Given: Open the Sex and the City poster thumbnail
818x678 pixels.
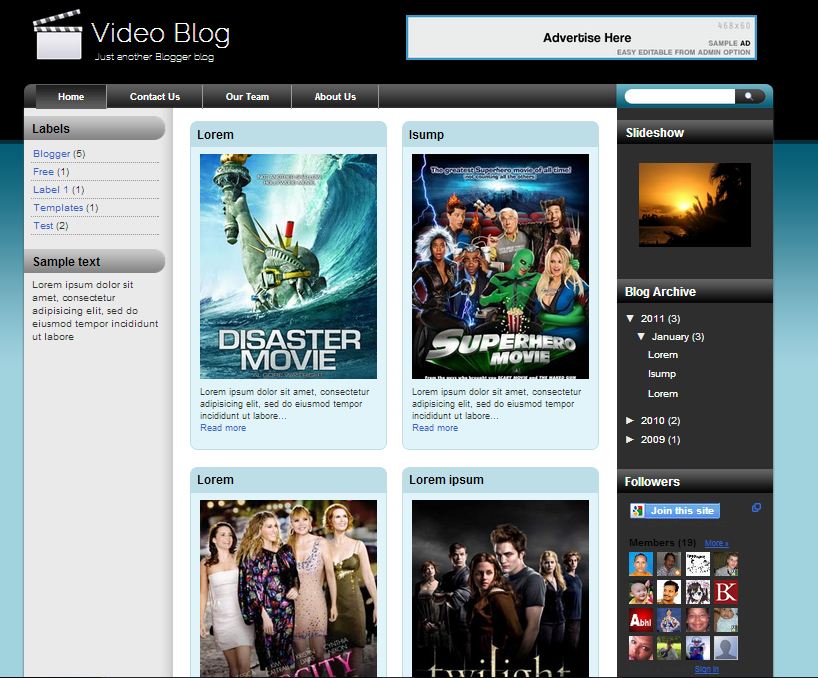Looking at the screenshot, I should (x=288, y=589).
